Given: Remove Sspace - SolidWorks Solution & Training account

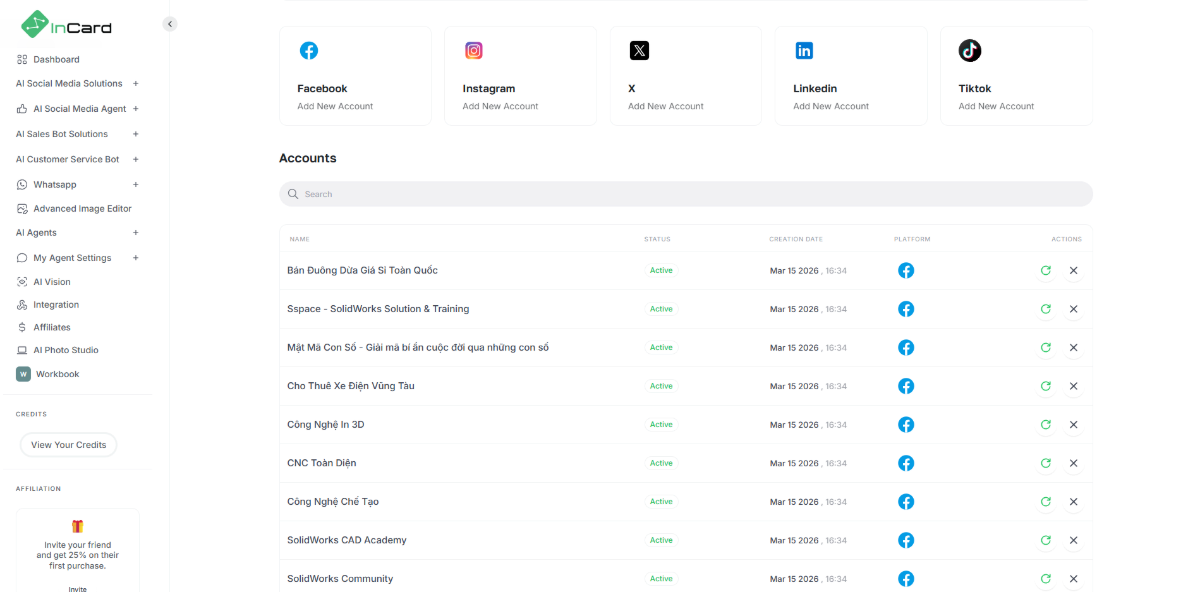Looking at the screenshot, I should 1073,309.
